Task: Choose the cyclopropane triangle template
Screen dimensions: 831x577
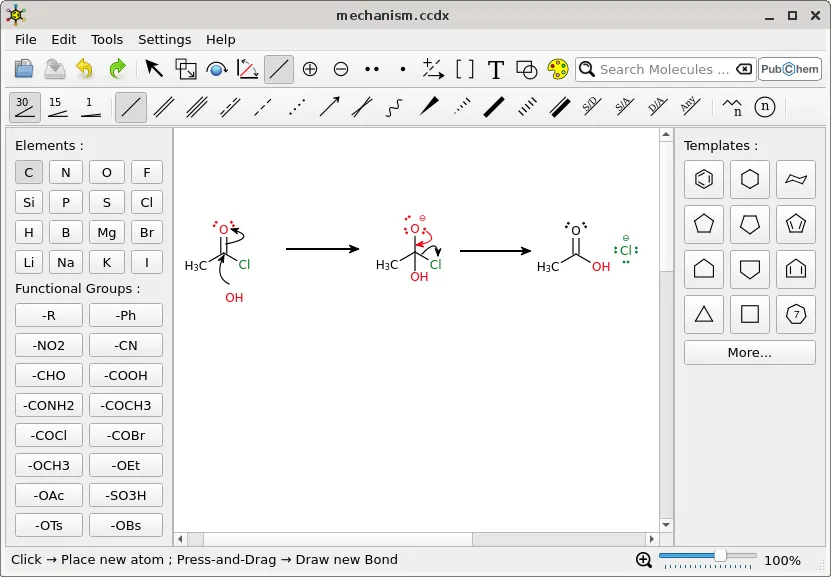Action: click(704, 315)
